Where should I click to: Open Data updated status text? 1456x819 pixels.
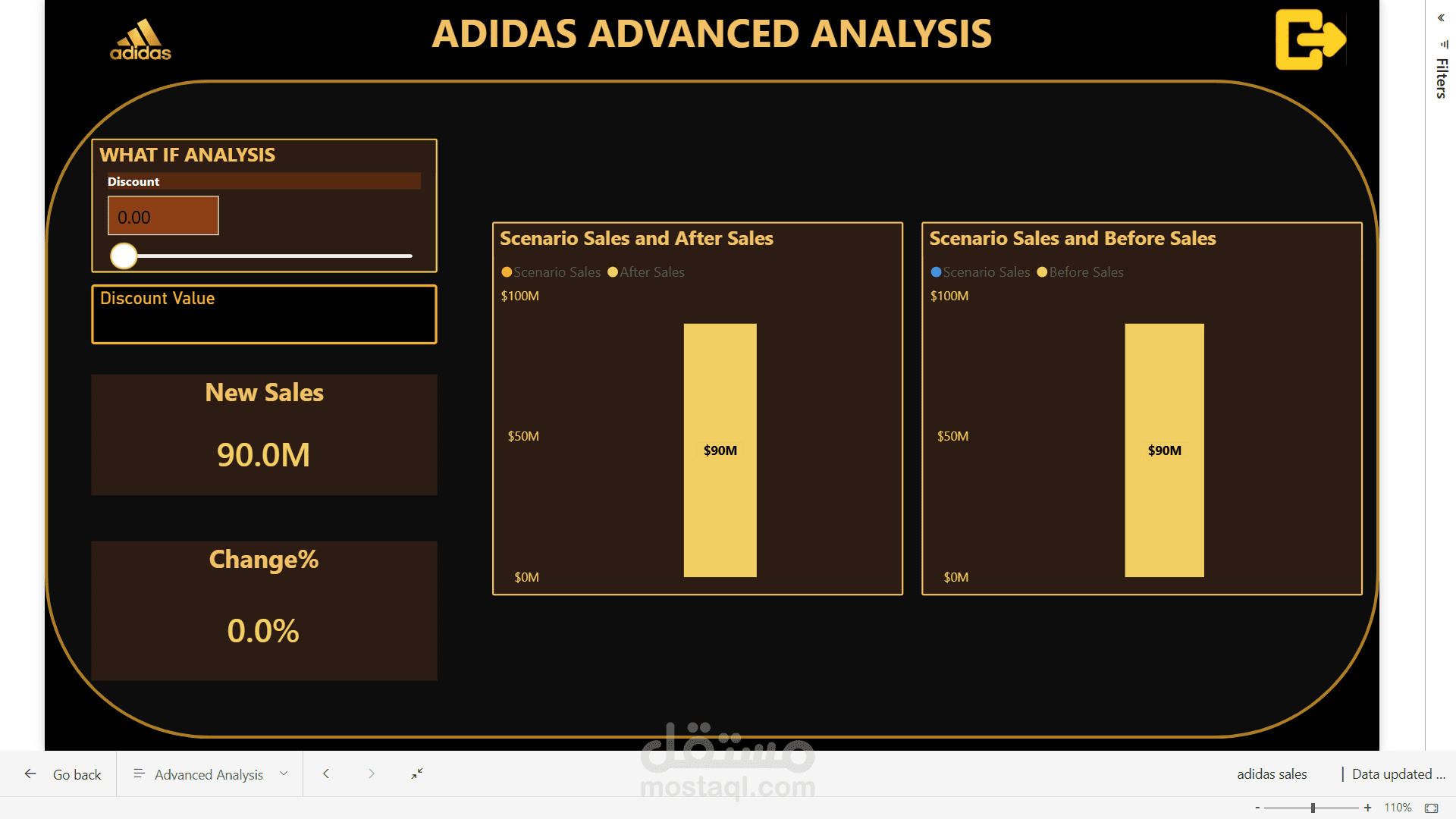click(1398, 774)
